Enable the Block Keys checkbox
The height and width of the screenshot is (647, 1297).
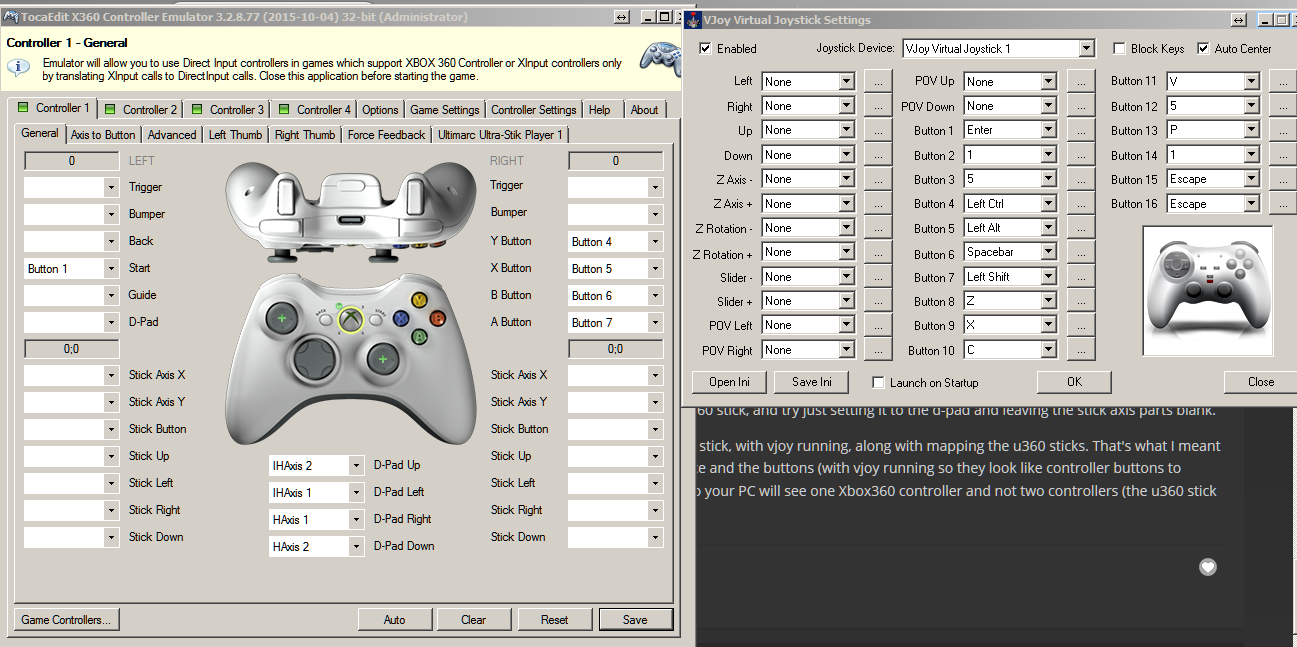[1119, 48]
